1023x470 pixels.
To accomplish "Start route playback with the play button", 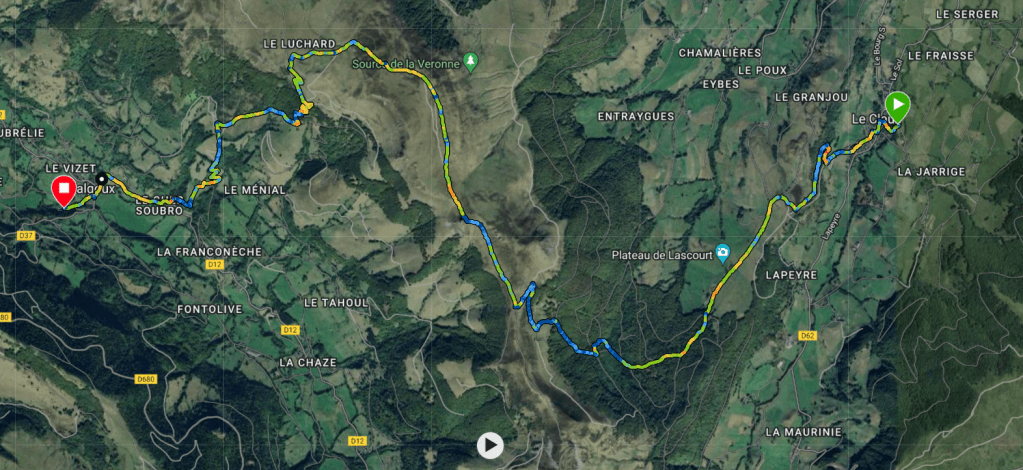I will point(490,446).
